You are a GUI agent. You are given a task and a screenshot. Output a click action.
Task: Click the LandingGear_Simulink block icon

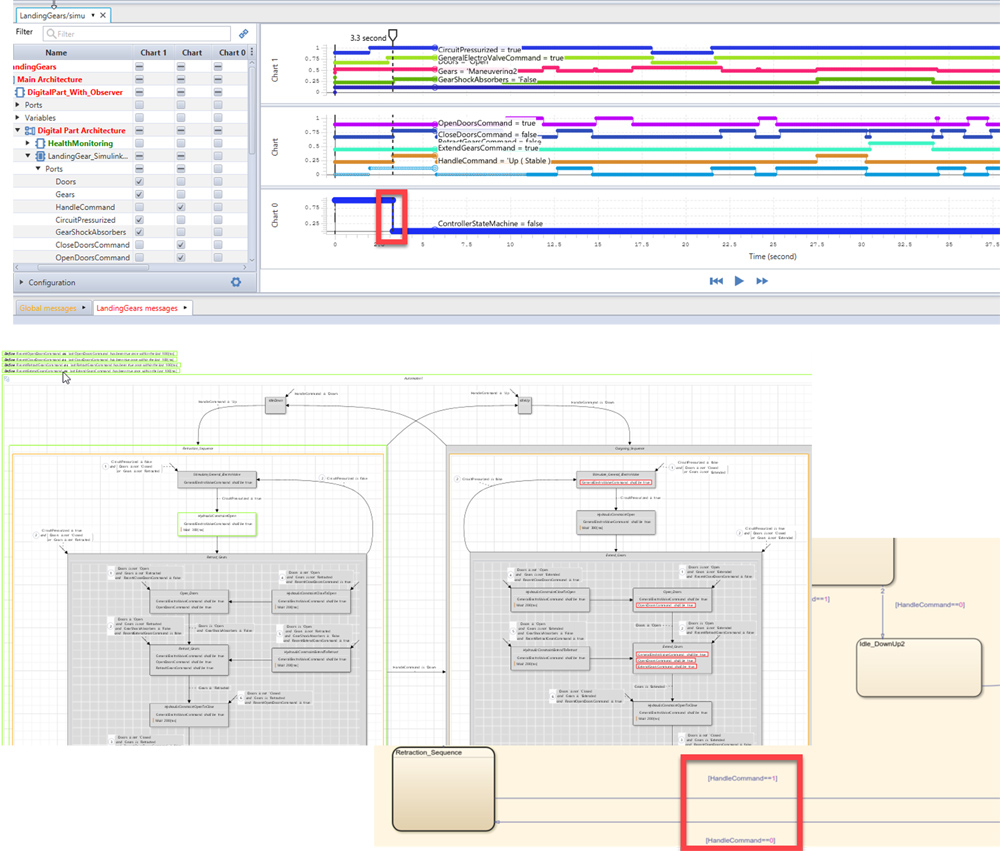[x=40, y=156]
